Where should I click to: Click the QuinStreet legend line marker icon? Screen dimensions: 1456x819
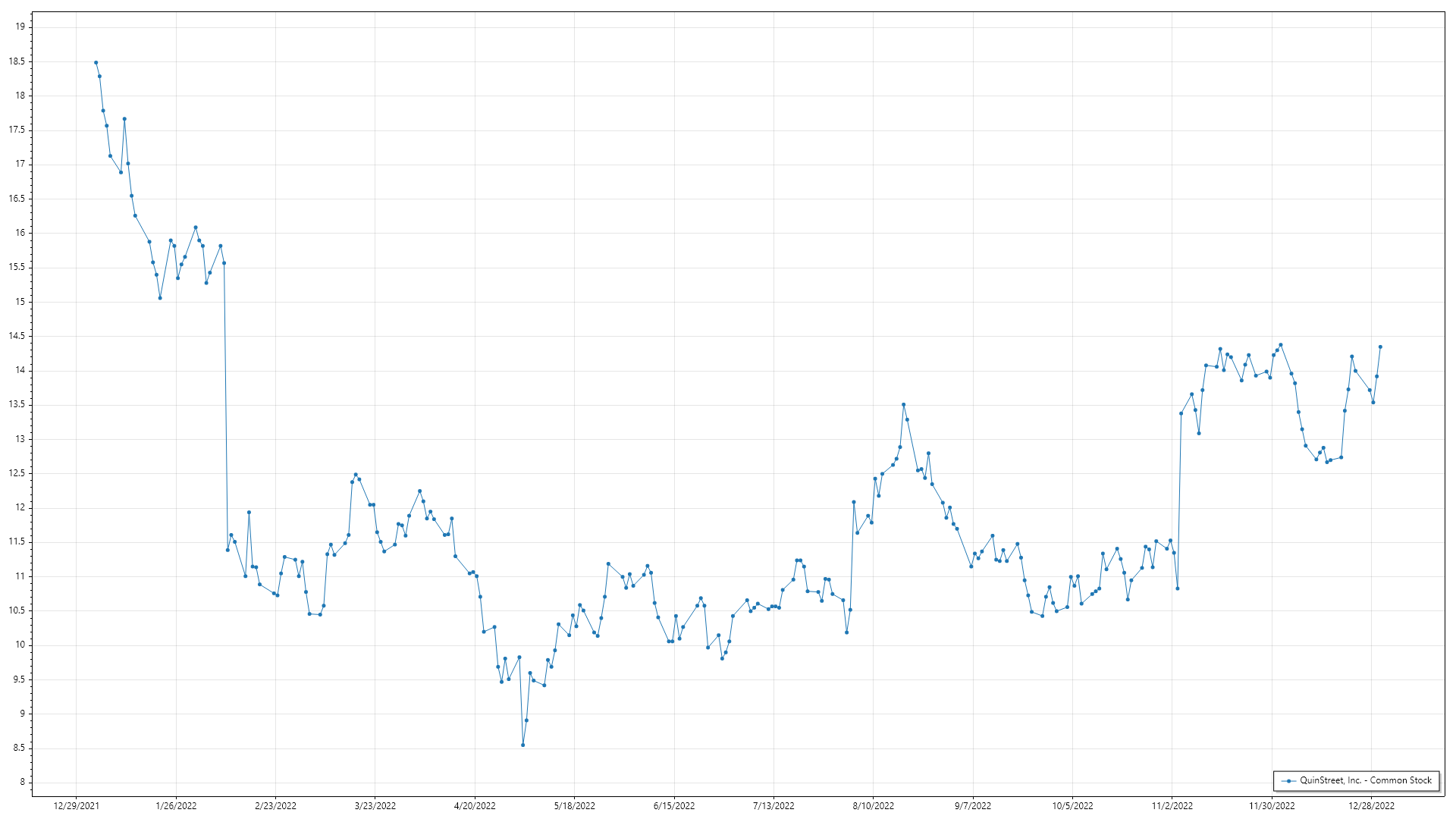pyautogui.click(x=1288, y=780)
